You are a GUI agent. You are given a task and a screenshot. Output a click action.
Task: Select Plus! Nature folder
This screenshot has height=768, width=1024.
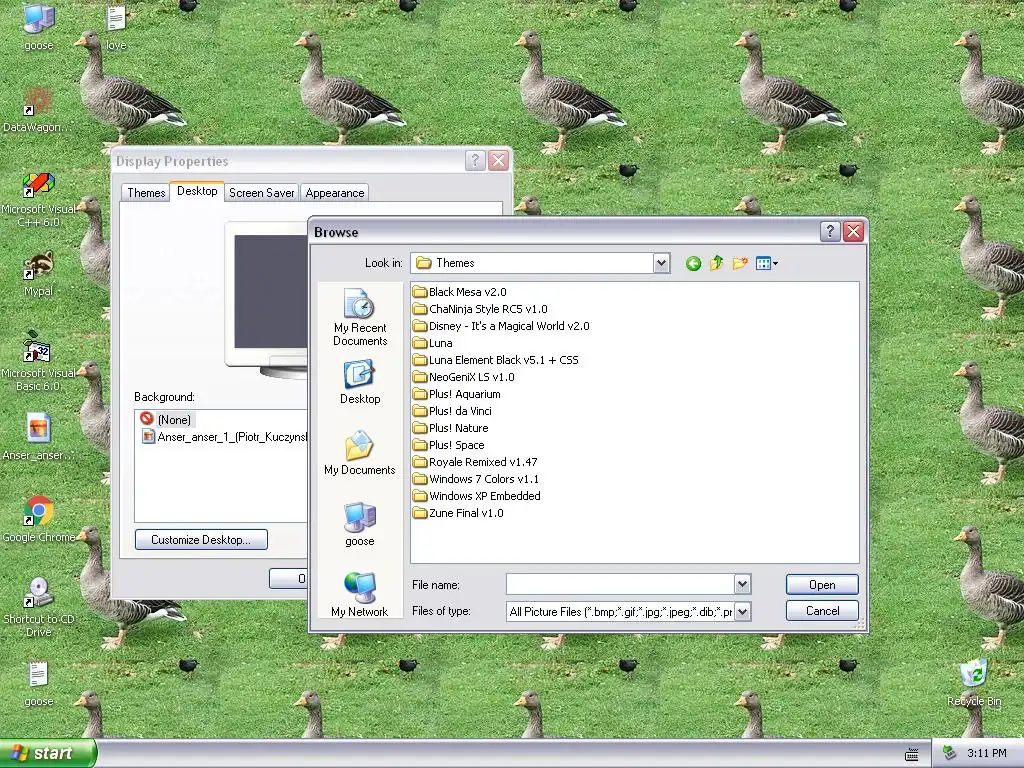coord(451,428)
